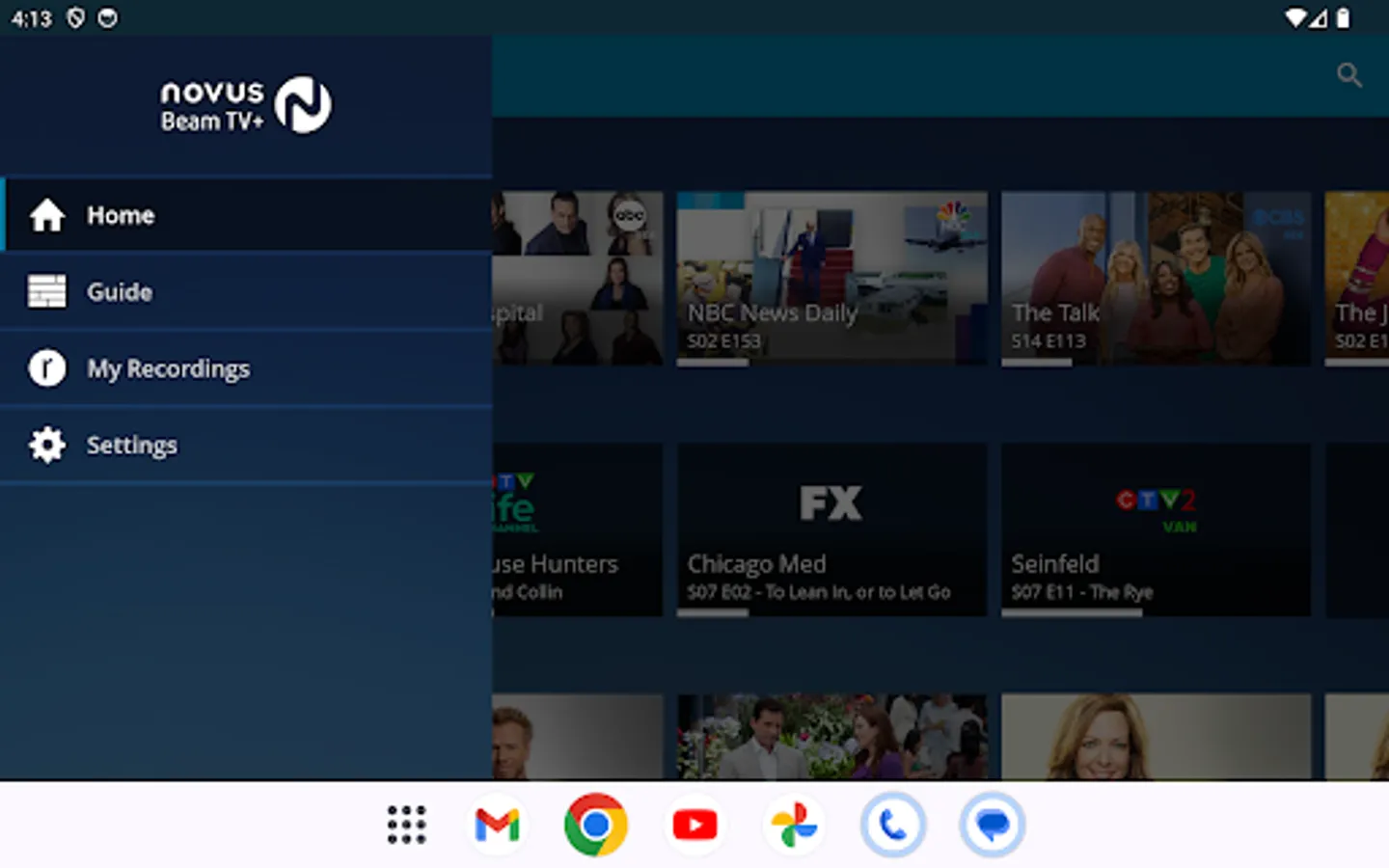Tap the Guide grid icon
This screenshot has width=1389, height=868.
[x=46, y=291]
